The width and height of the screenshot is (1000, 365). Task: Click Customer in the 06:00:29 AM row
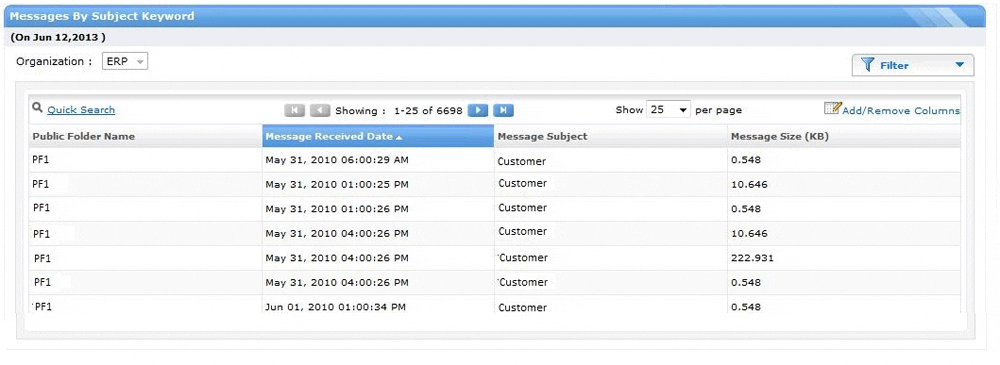[x=522, y=161]
